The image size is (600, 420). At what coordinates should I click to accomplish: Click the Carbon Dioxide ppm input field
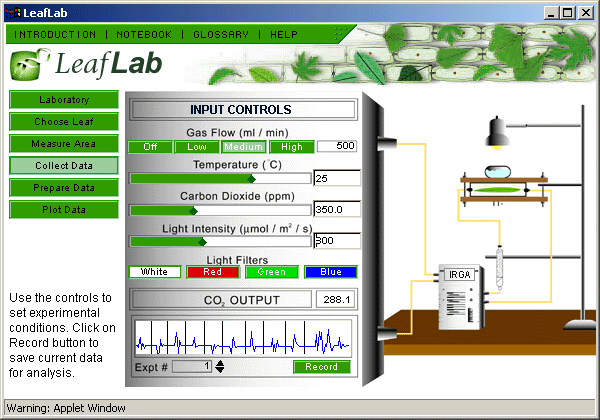[337, 209]
